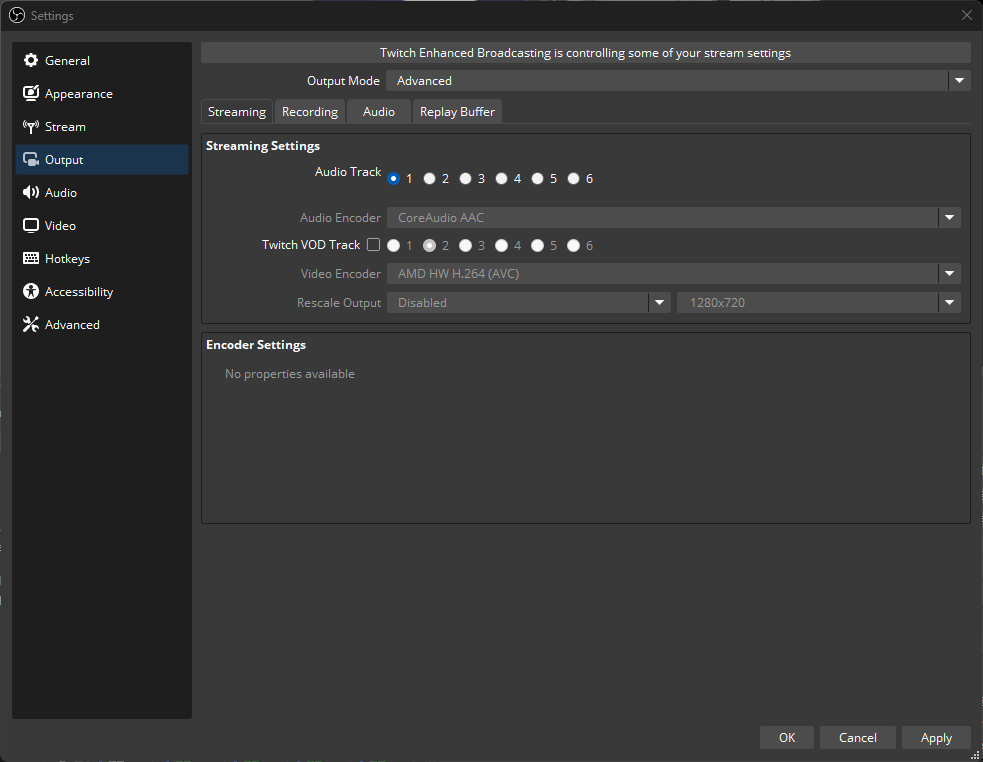The height and width of the screenshot is (762, 983).
Task: Select Audio Track 1
Action: point(394,179)
